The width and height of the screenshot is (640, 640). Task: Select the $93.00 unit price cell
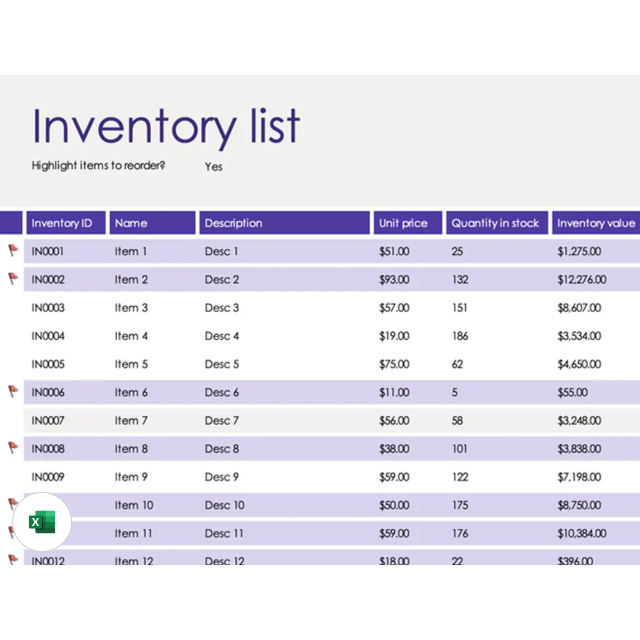point(394,280)
